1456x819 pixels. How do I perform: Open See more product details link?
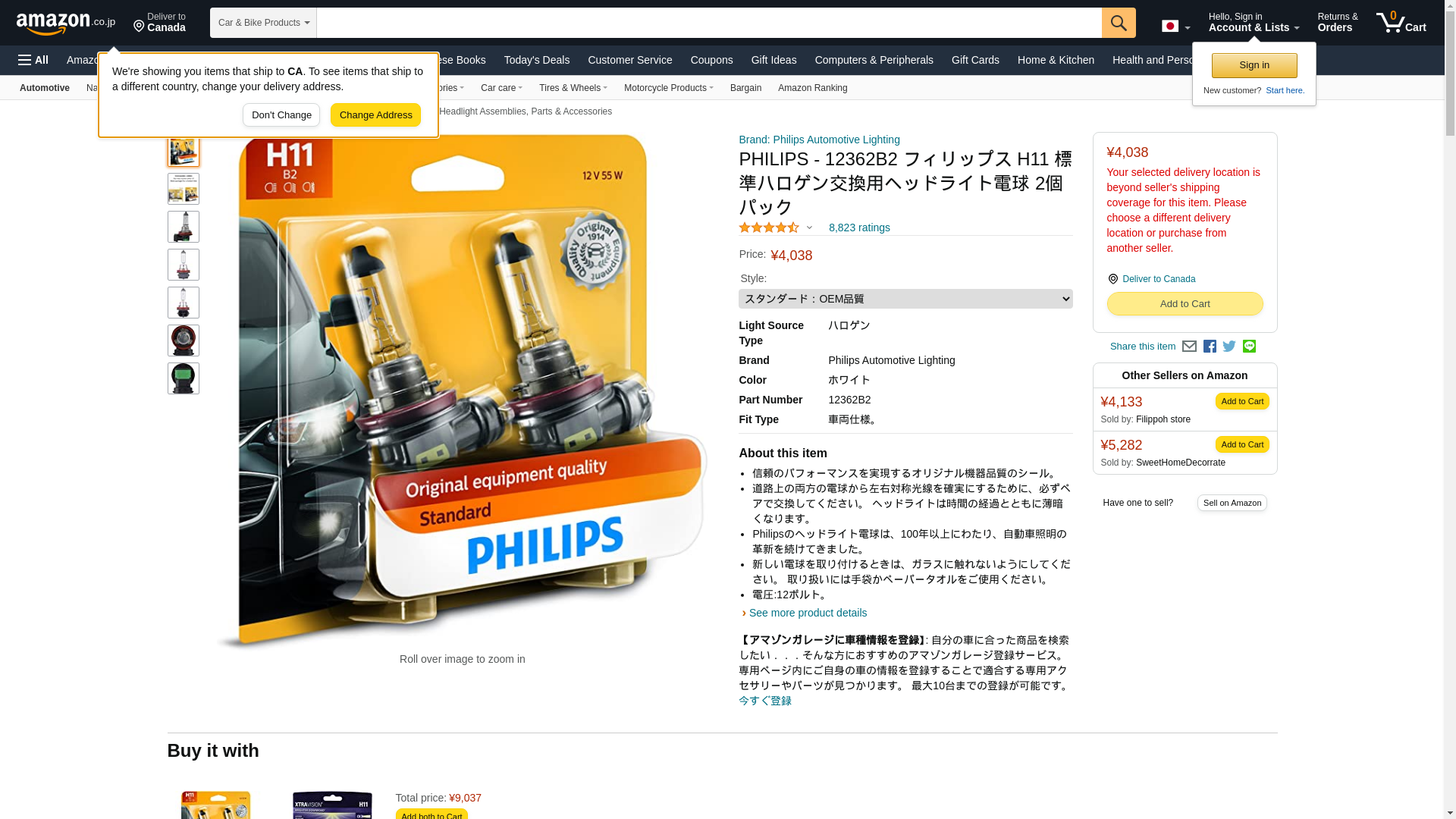(808, 613)
